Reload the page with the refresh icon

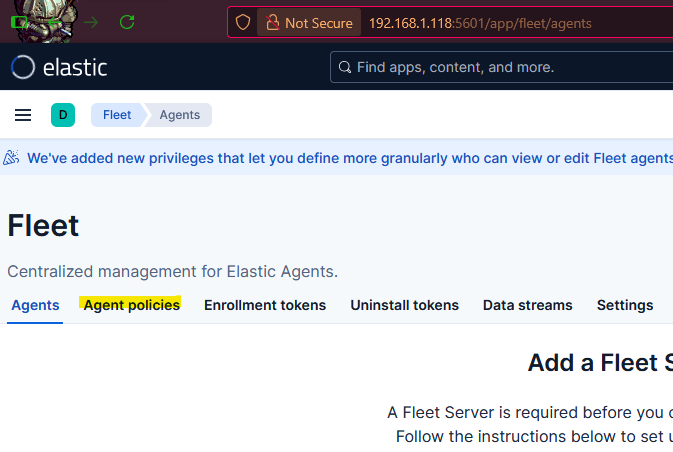tap(127, 22)
